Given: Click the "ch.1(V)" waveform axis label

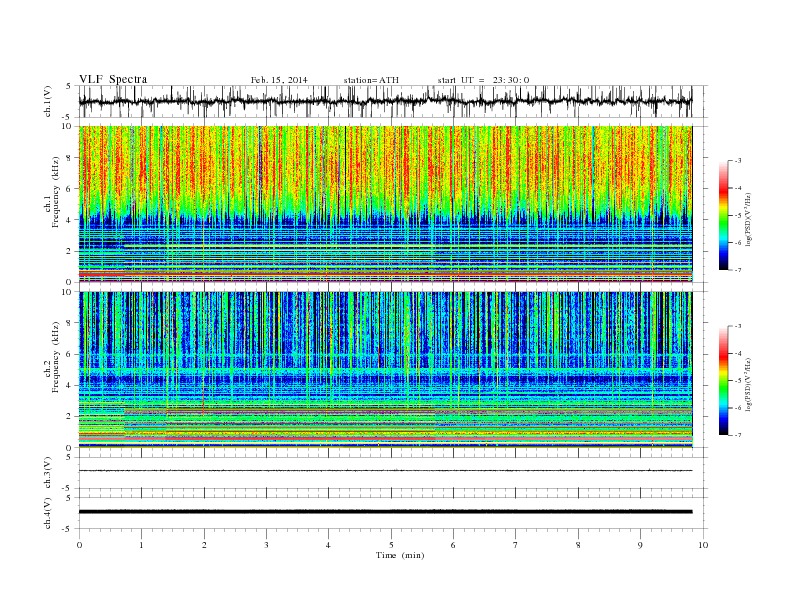Looking at the screenshot, I should click(x=48, y=101).
